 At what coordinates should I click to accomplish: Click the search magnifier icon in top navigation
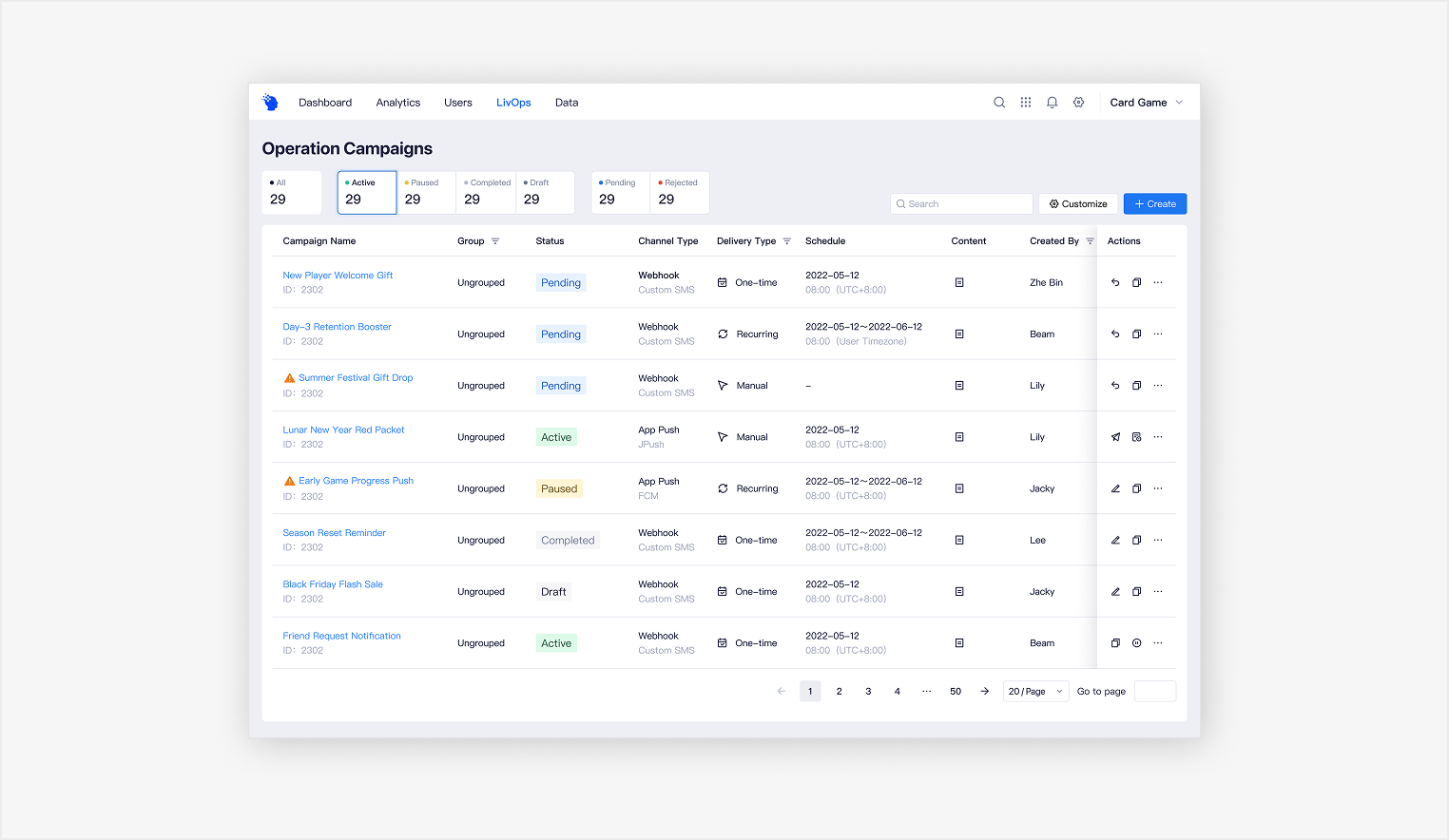point(999,103)
